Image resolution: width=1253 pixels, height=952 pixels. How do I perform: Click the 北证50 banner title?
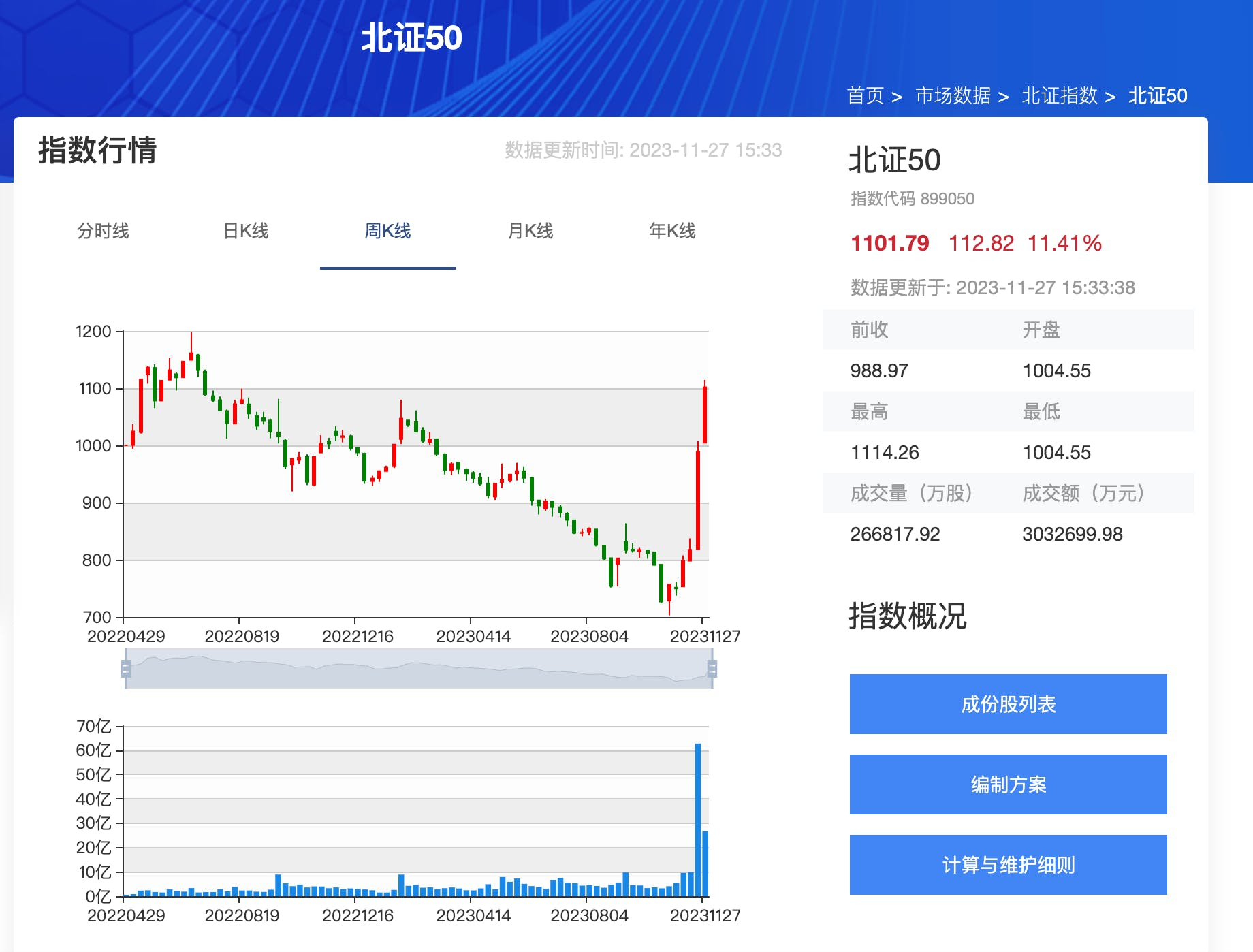[411, 37]
